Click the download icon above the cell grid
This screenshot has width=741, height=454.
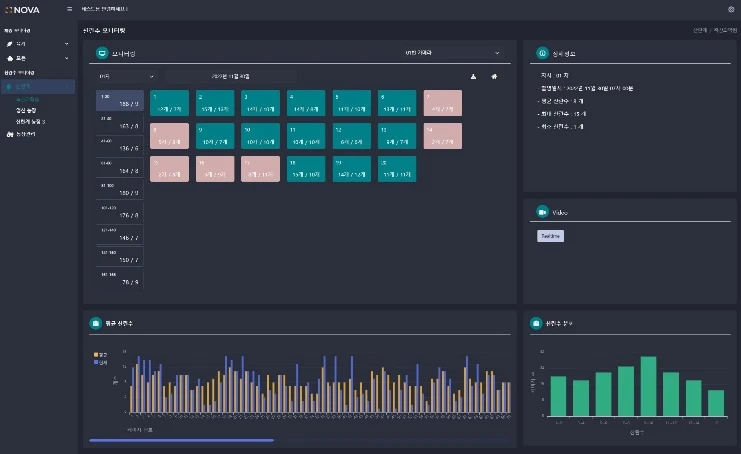473,77
